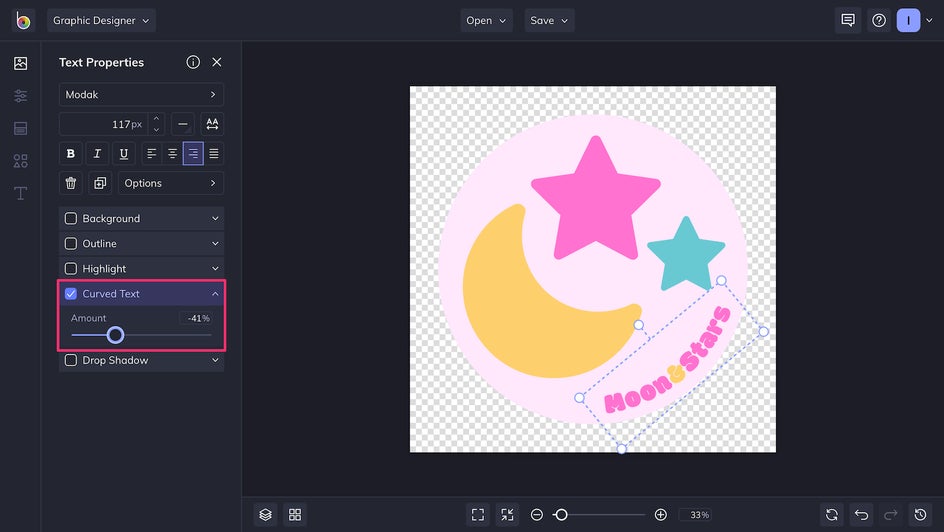Redo the last action
Screen dimensions: 944x532
[x=891, y=515]
